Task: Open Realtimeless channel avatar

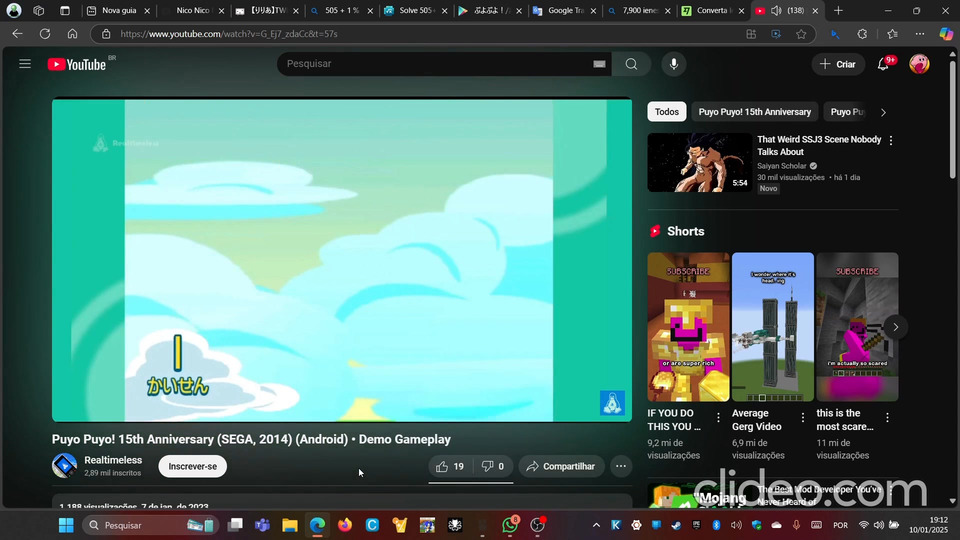Action: click(64, 466)
